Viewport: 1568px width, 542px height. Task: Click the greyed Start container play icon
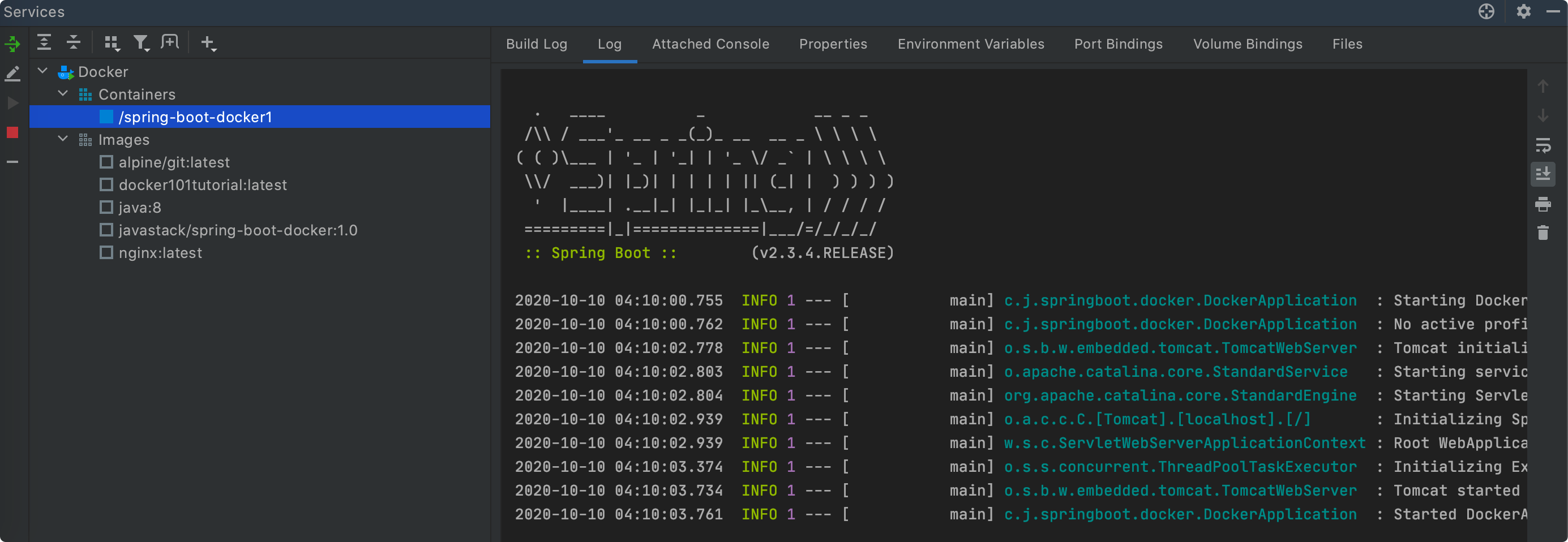tap(13, 103)
